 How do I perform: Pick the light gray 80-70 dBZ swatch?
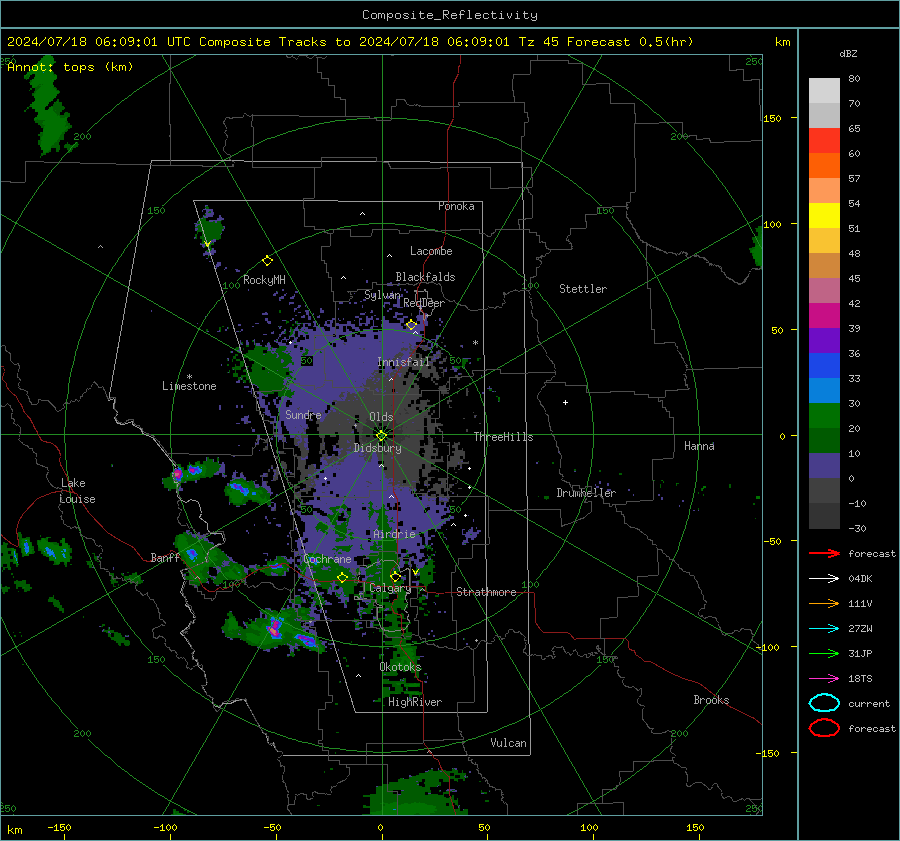click(824, 91)
